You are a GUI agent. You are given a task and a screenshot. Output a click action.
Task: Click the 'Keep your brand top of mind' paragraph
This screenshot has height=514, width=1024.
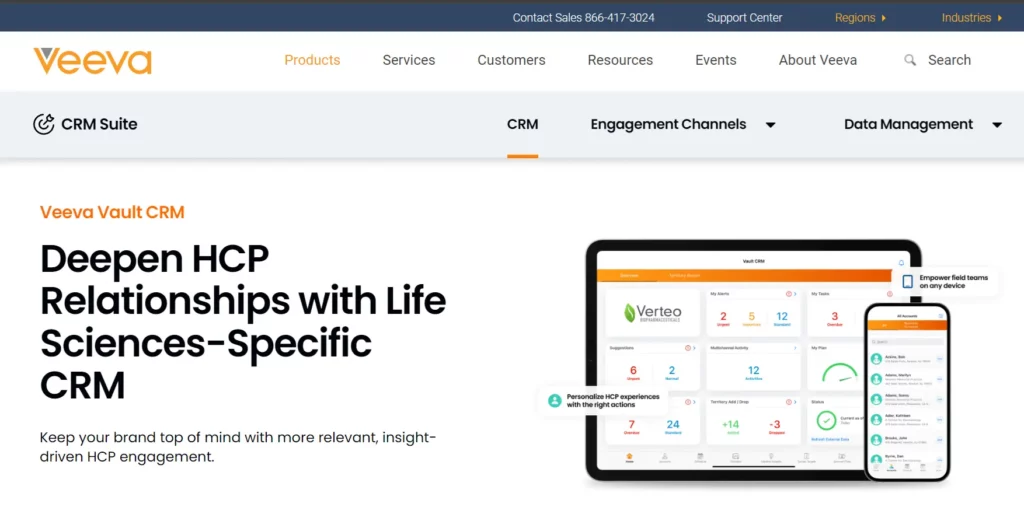pos(238,447)
